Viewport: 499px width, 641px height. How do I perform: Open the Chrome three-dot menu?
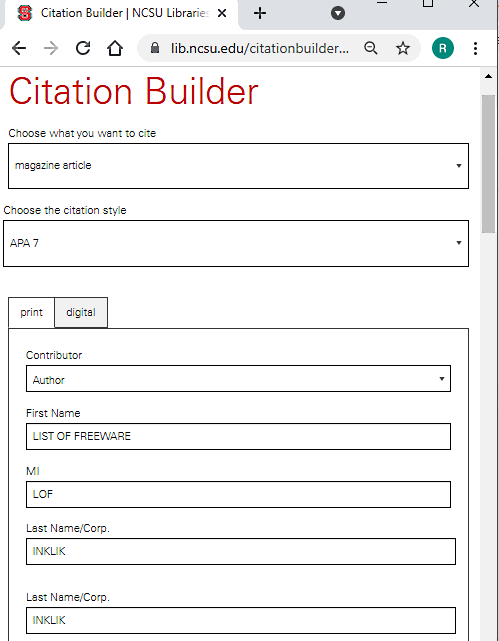475,48
